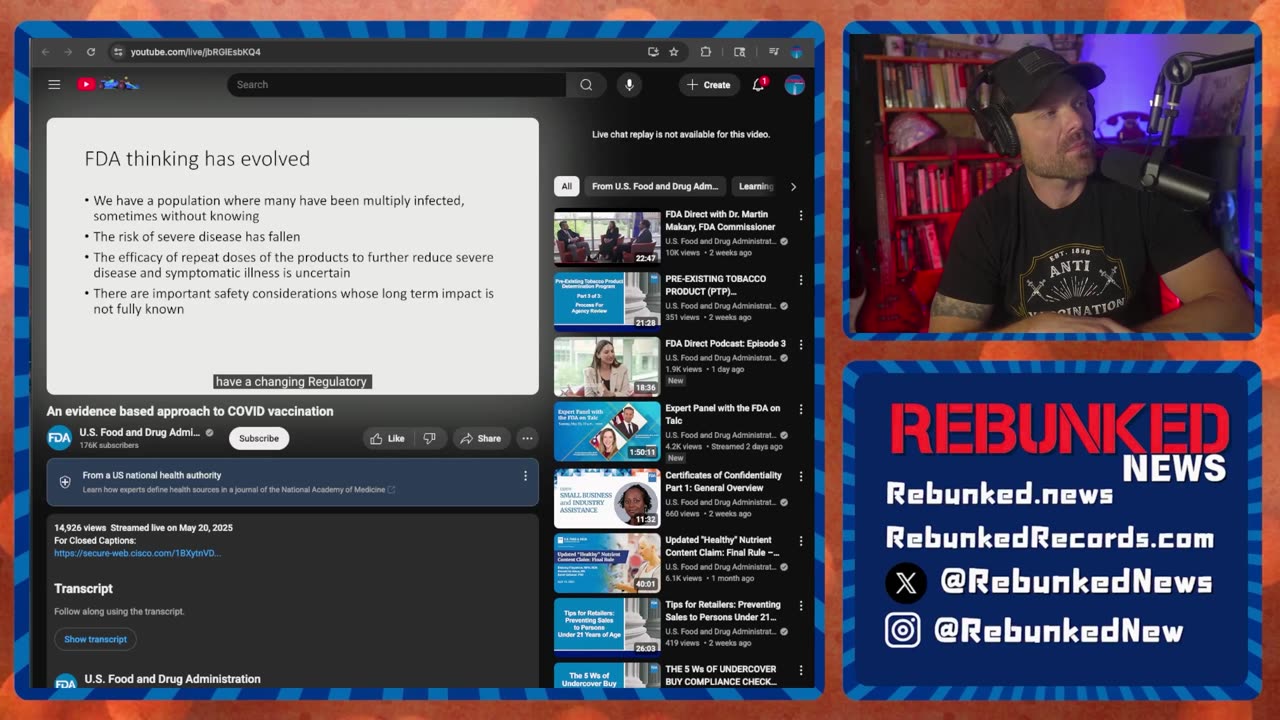Open options on health authority info panel

[x=525, y=476]
